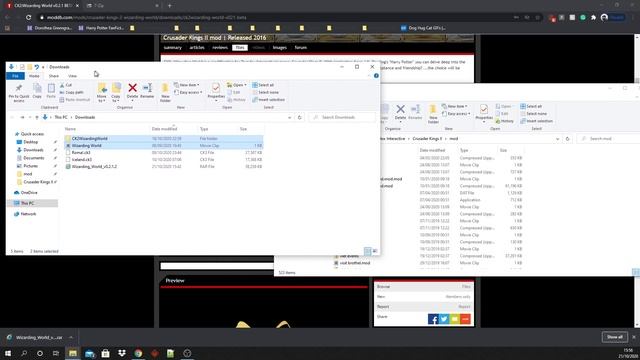Image resolution: width=640 pixels, height=360 pixels.
Task: Open File tab in Downloads window
Action: (x=16, y=76)
